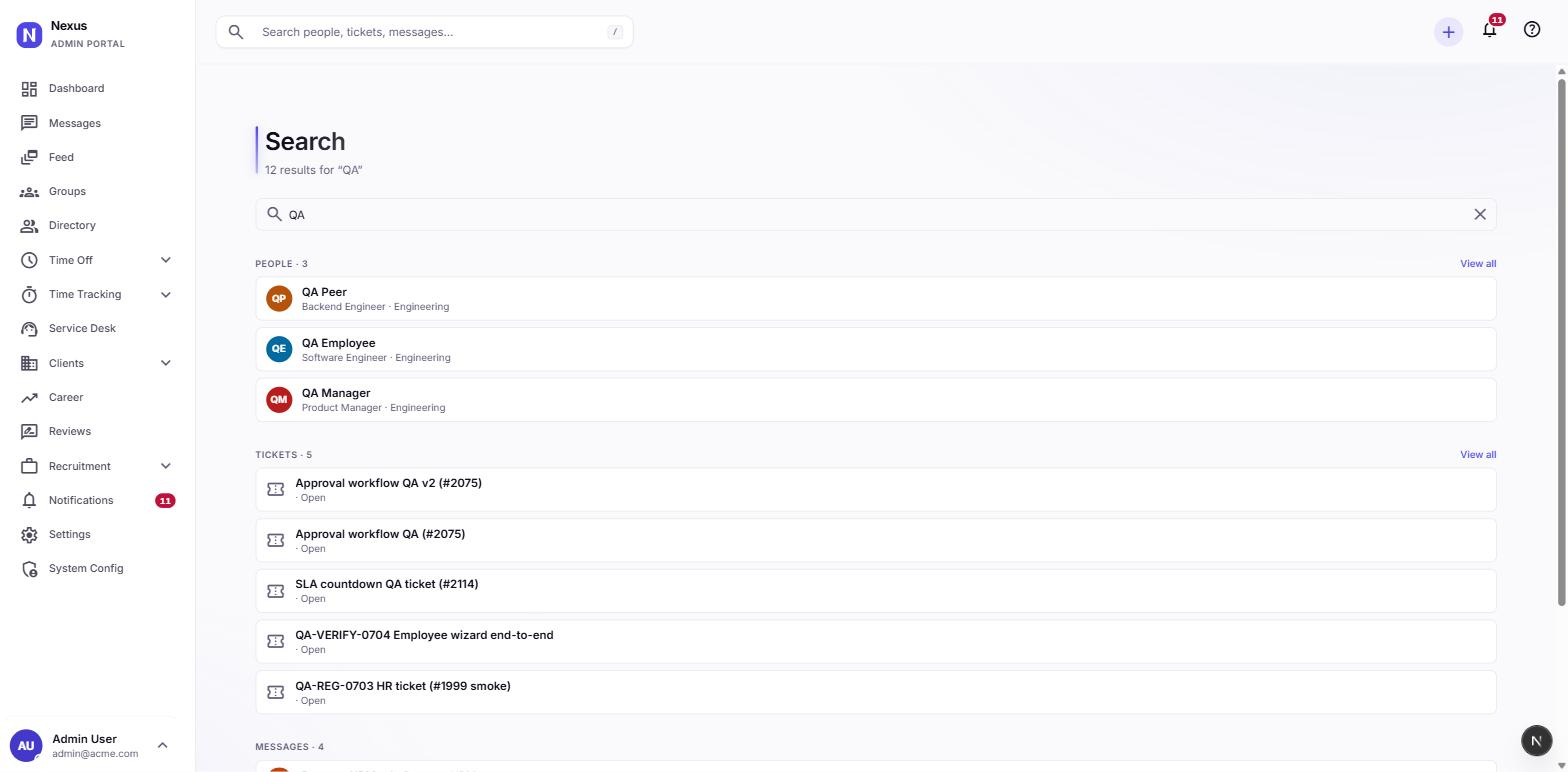The image size is (1568, 772).
Task: Open the QA Employee person result
Action: pos(876,349)
